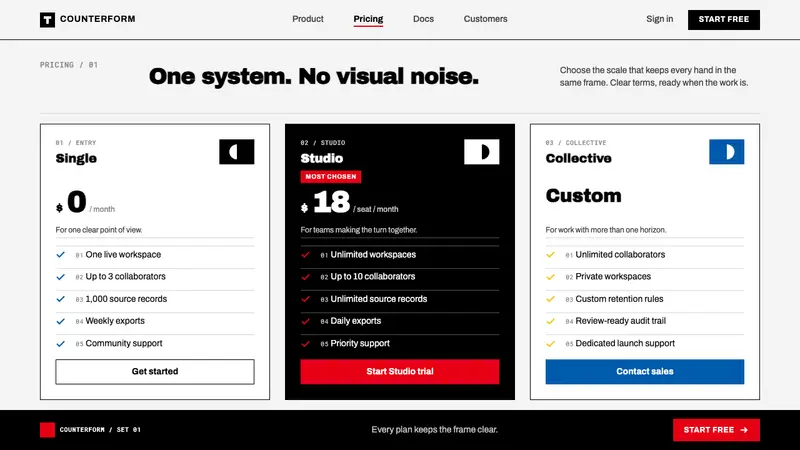Click the MOST CHOSEN badge

point(331,177)
